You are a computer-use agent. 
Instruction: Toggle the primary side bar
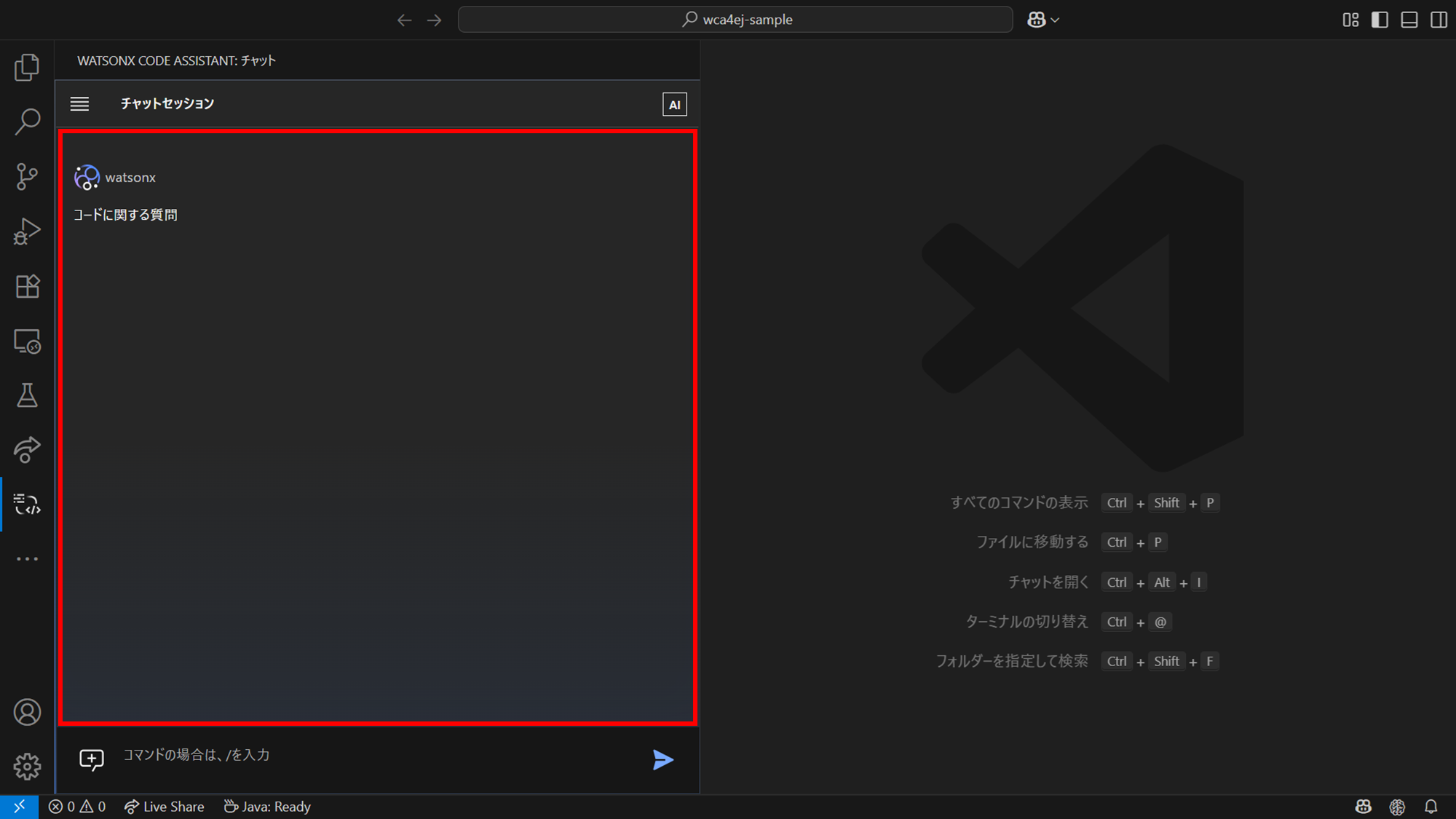[1380, 20]
